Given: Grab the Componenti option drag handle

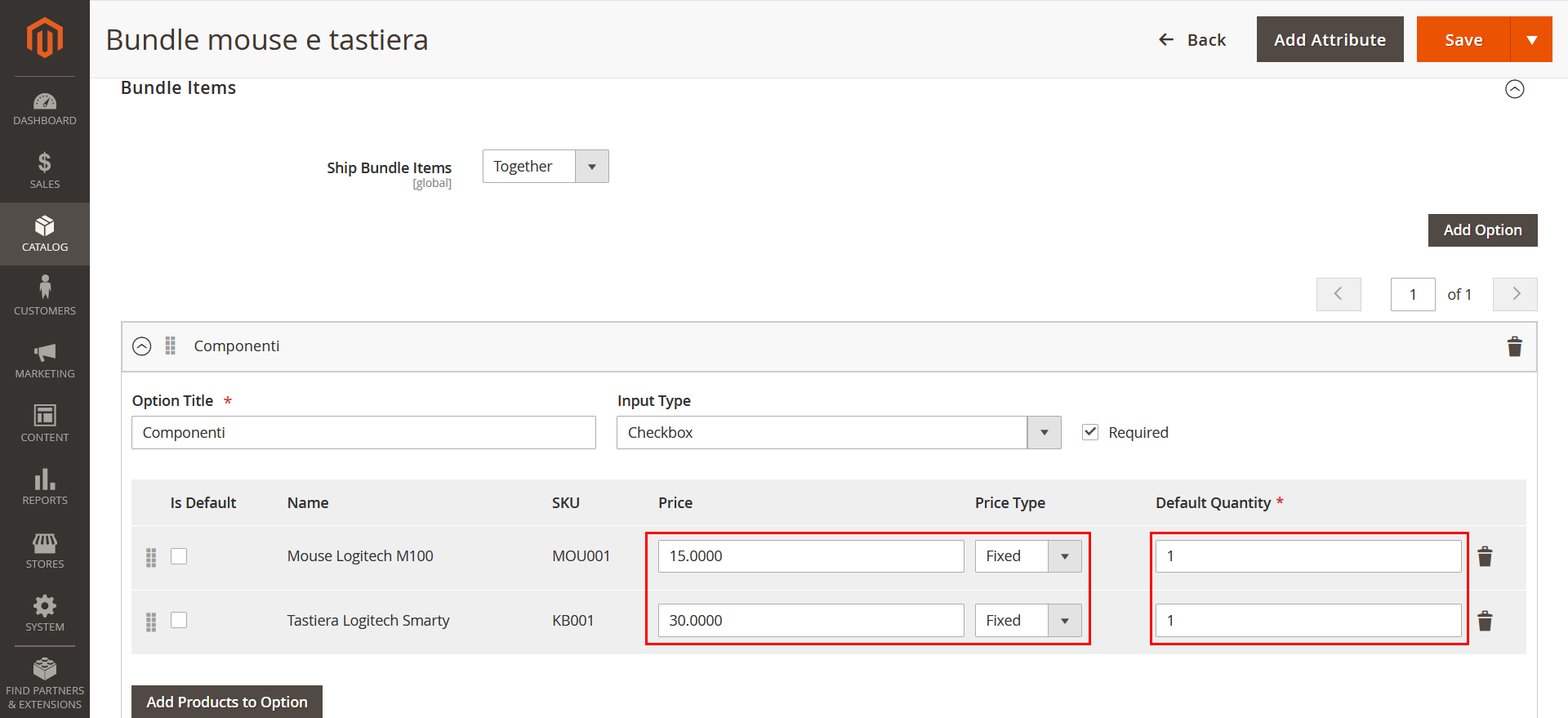Looking at the screenshot, I should tap(171, 346).
